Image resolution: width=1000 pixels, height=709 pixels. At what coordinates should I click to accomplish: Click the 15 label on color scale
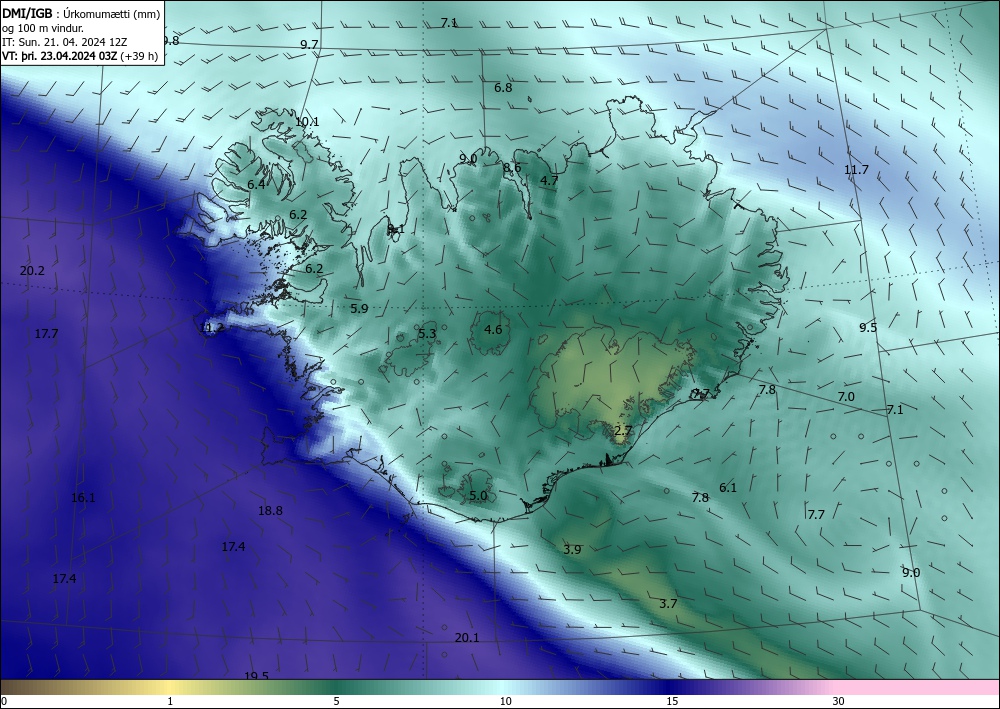pyautogui.click(x=672, y=702)
